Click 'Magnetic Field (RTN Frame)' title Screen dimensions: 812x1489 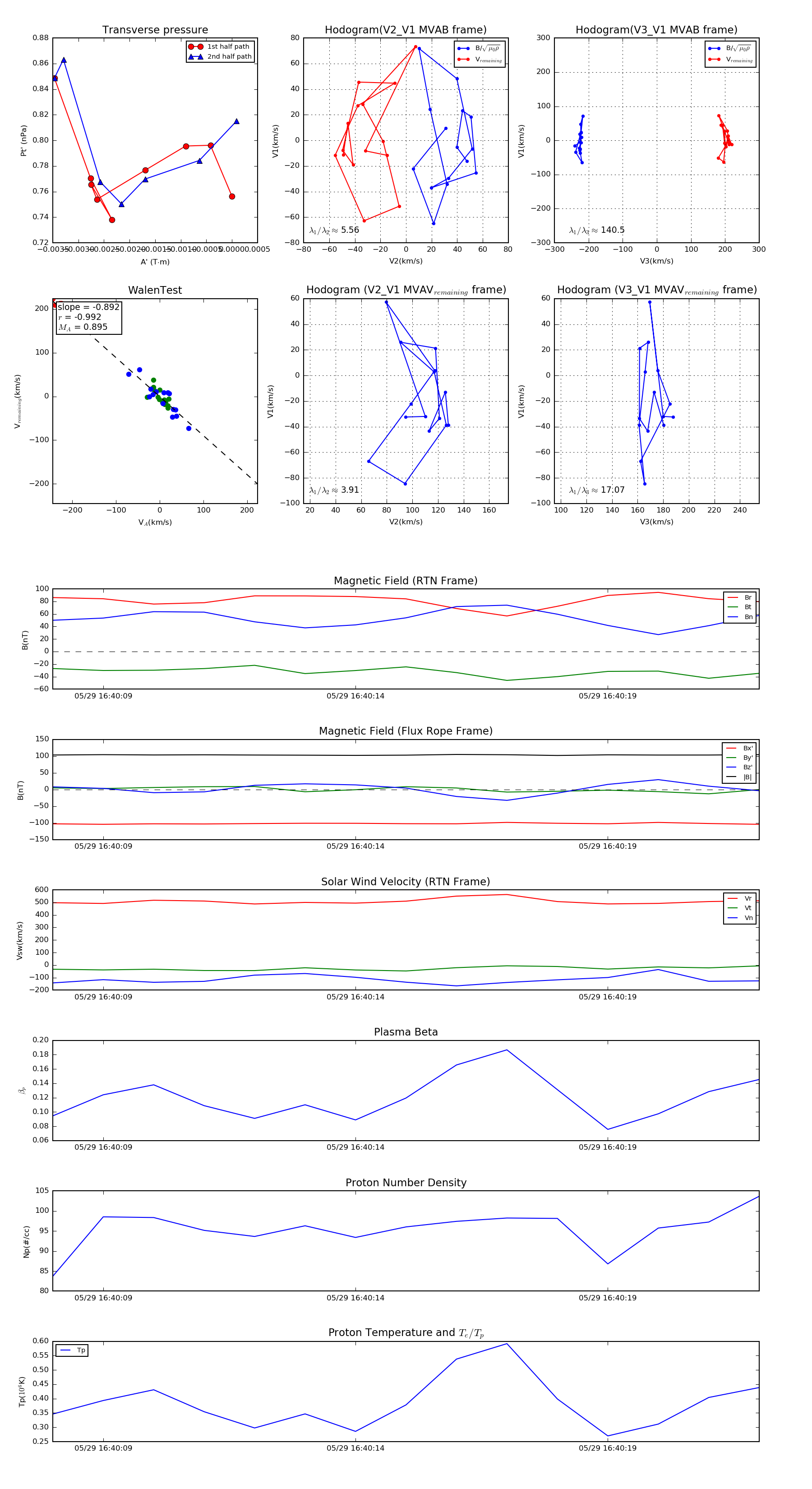406,581
